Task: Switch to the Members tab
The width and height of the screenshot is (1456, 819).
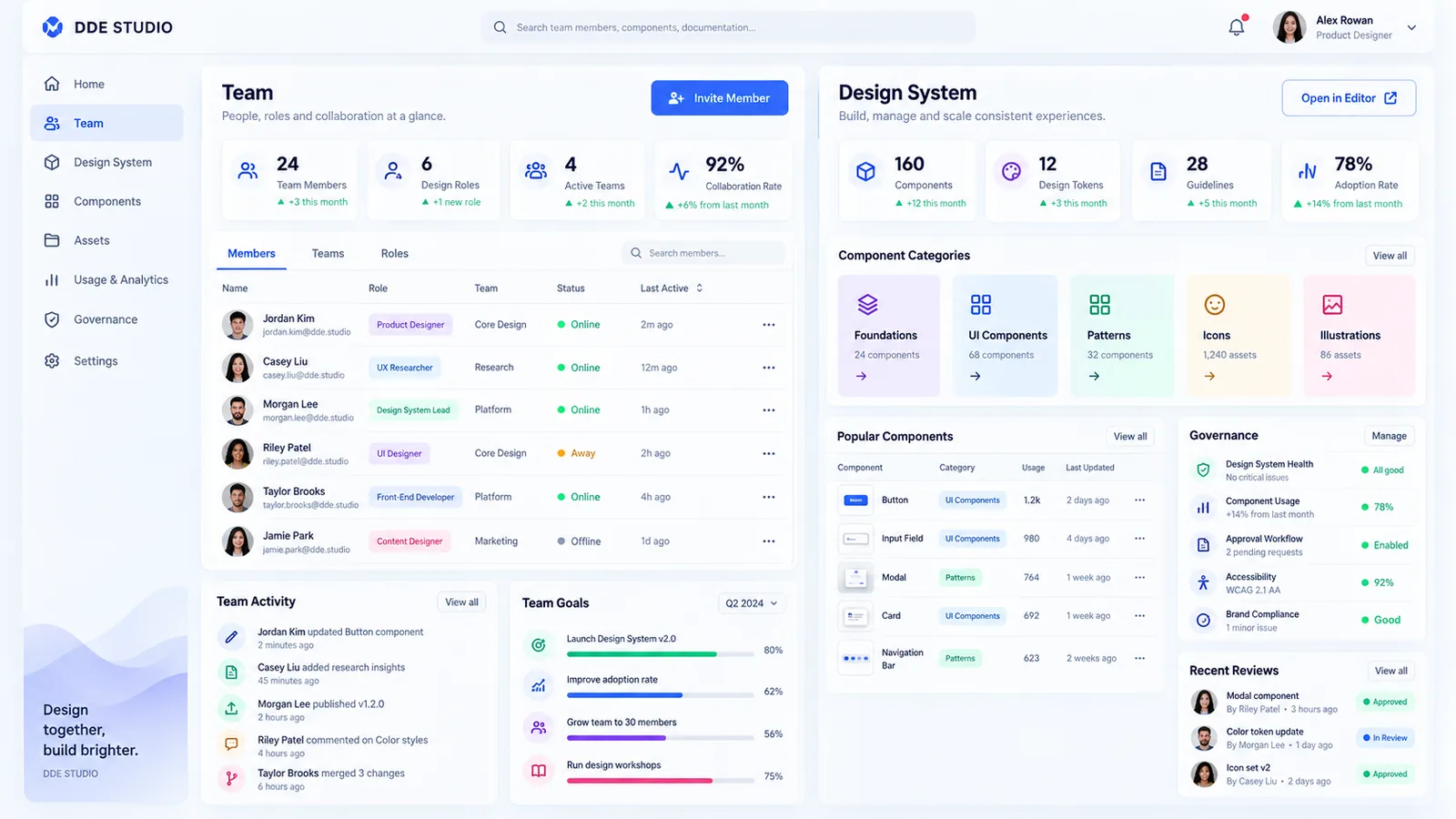Action: 251,253
